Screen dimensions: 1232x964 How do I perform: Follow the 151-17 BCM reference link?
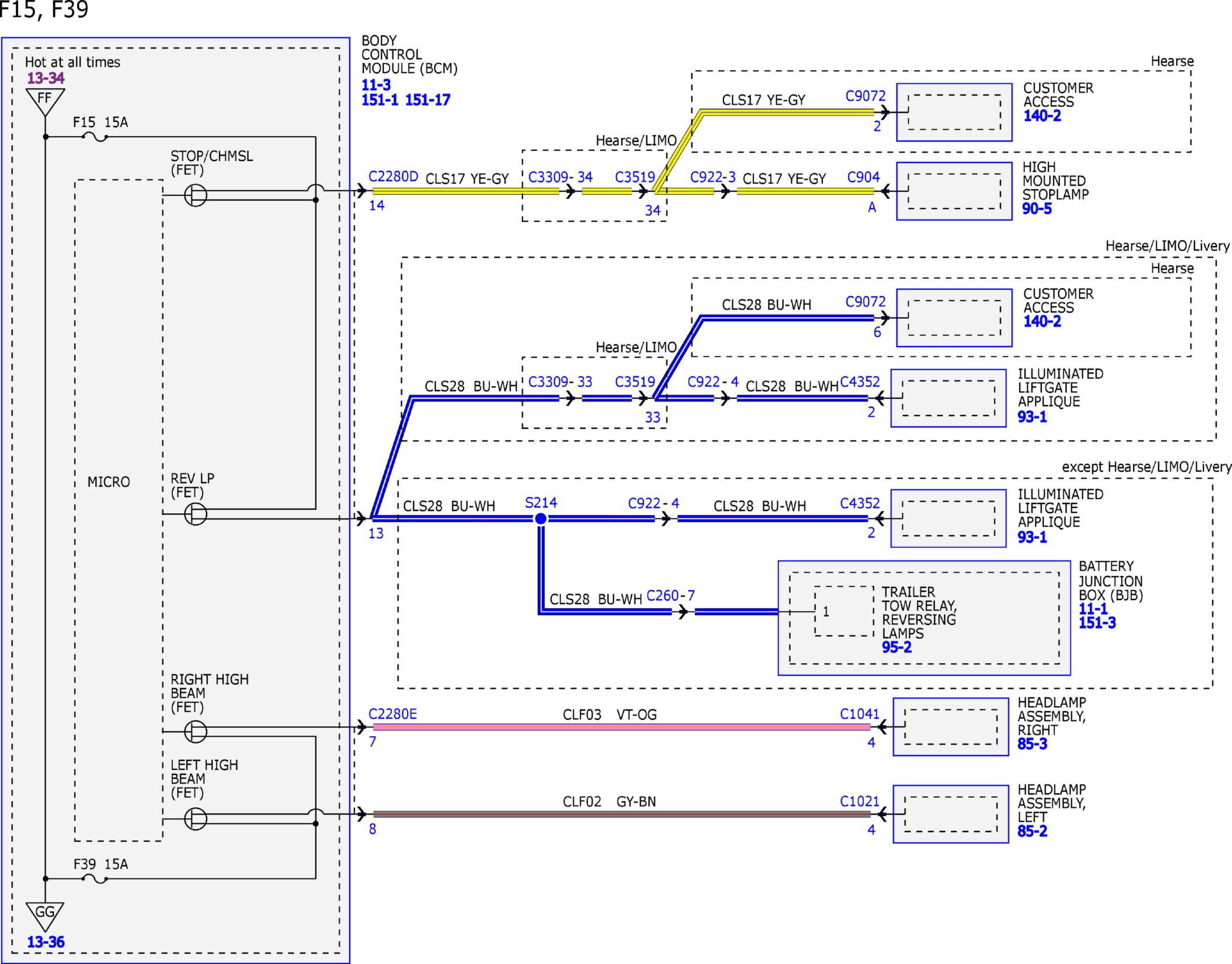[x=427, y=100]
